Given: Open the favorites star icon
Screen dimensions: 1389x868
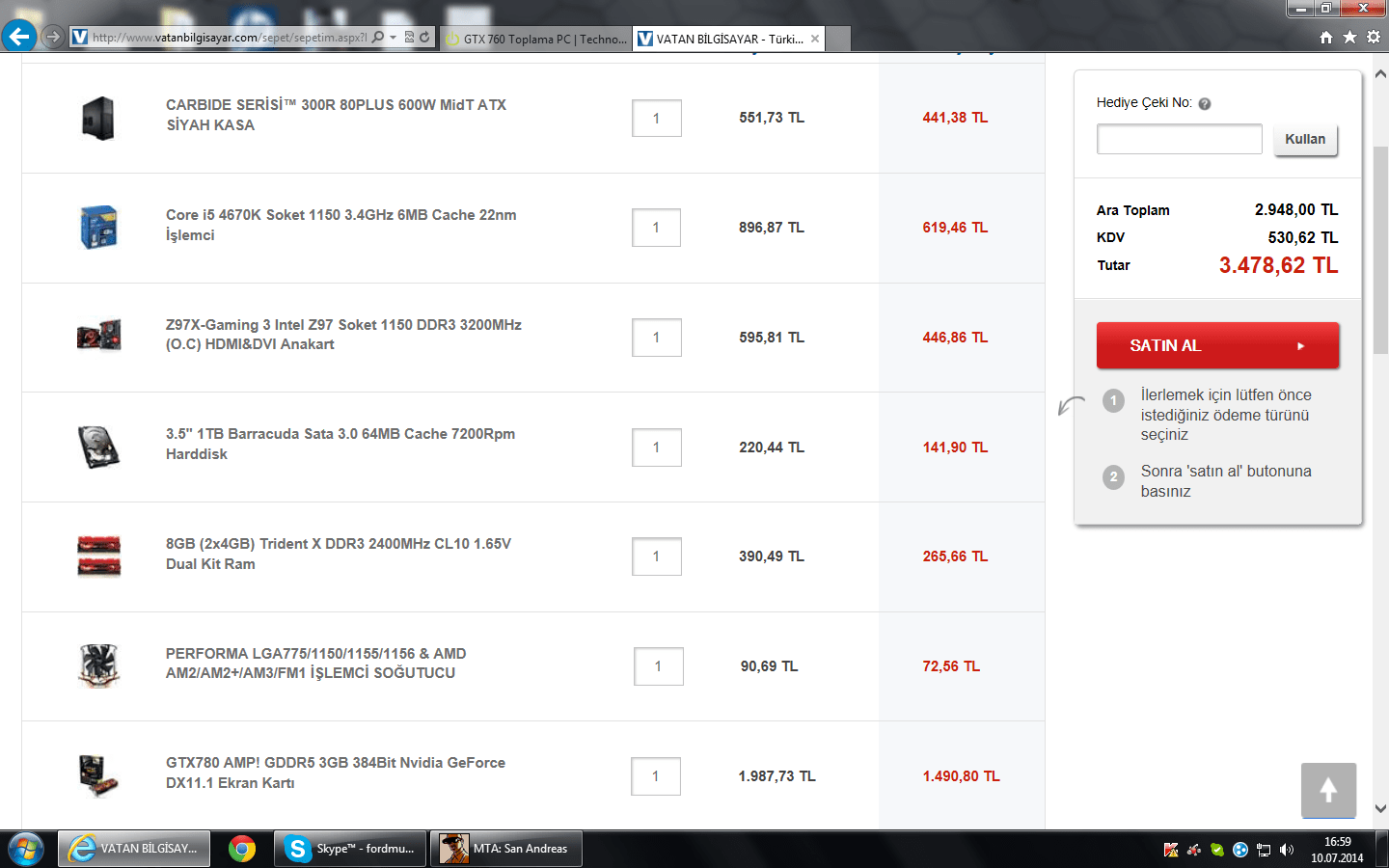Looking at the screenshot, I should coord(1349,37).
